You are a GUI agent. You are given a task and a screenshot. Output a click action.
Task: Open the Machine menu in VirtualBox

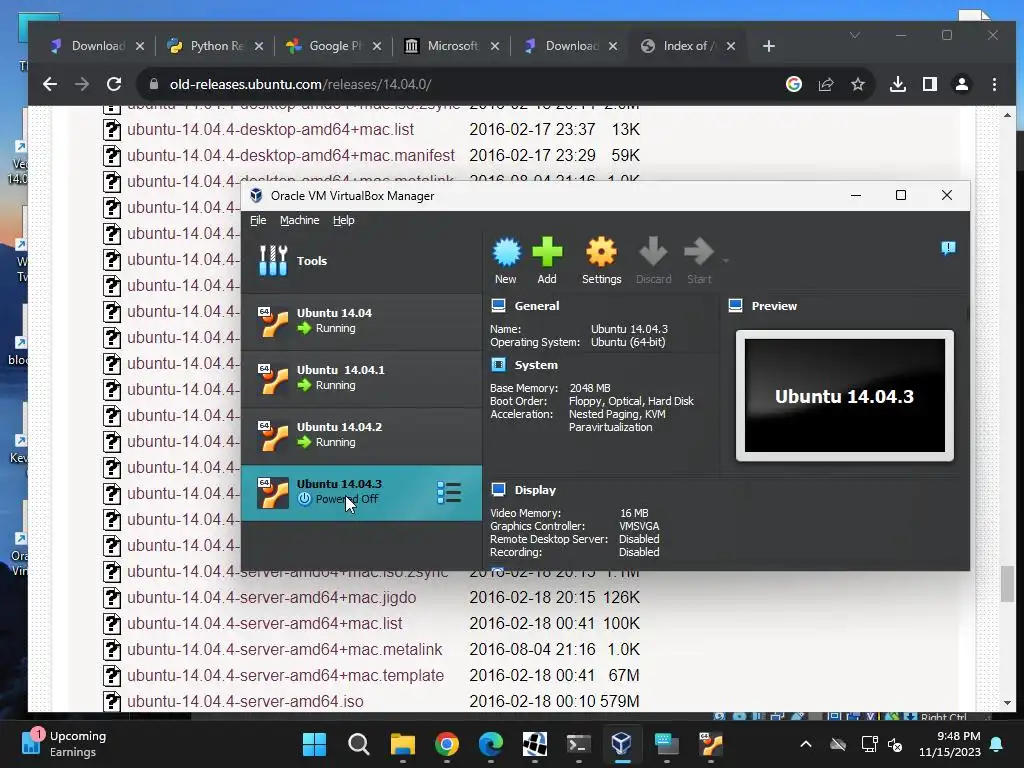pos(300,220)
